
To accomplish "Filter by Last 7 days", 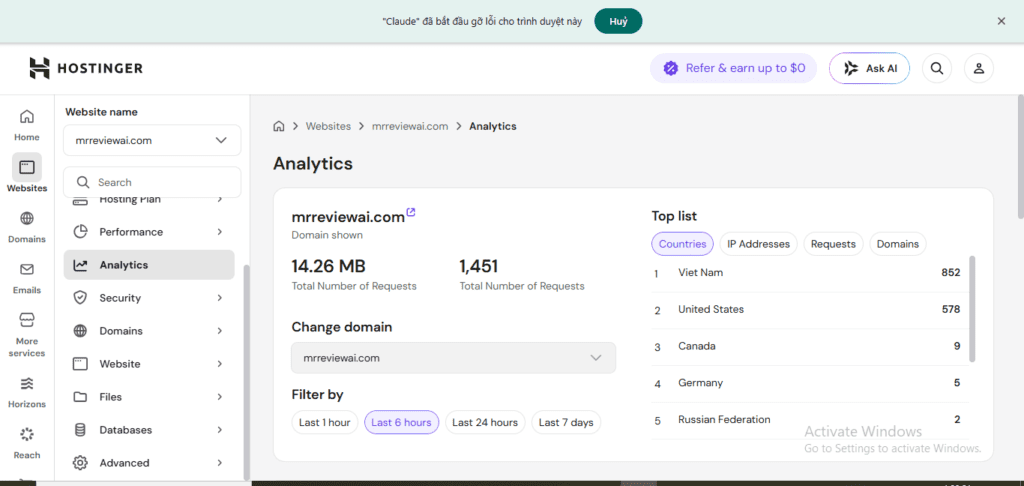I will (566, 422).
